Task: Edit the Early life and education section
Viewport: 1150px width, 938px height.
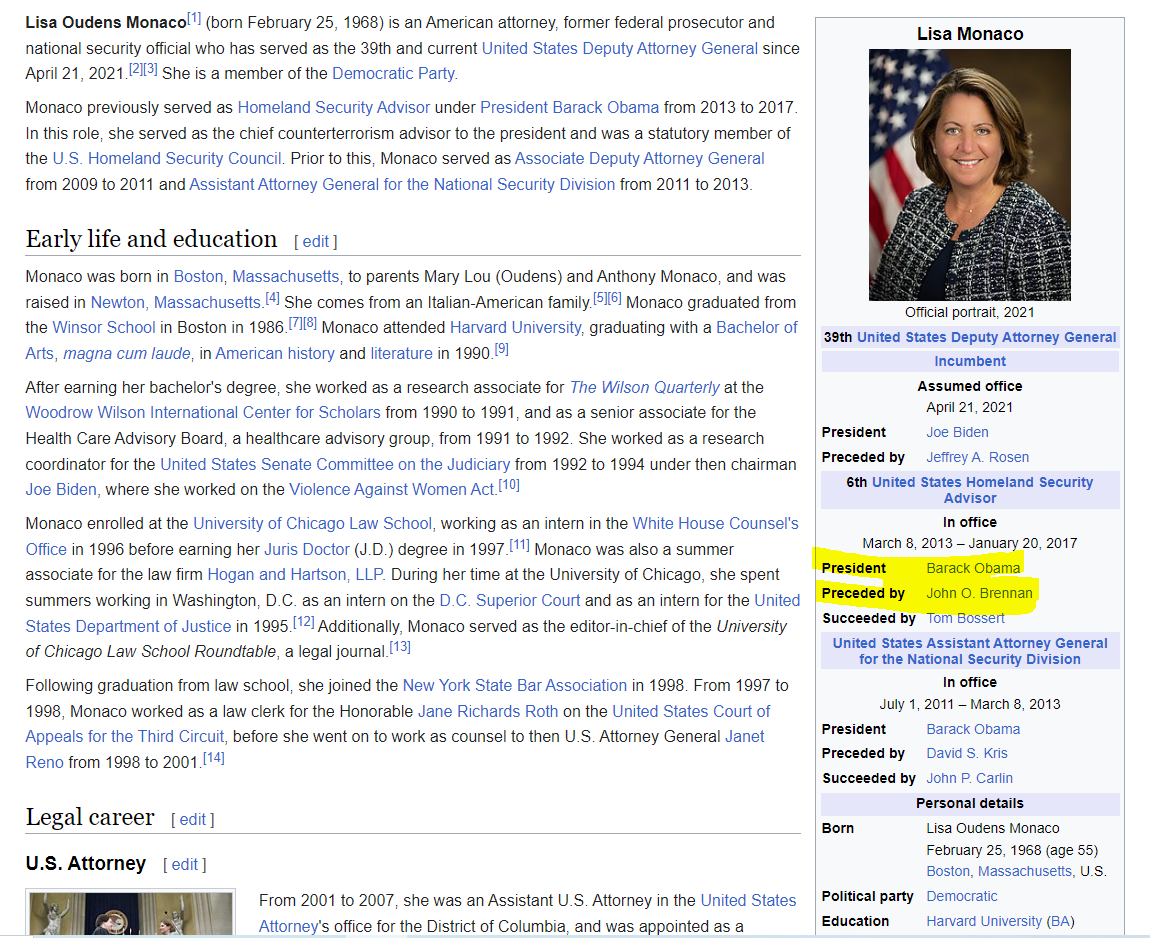Action: (x=315, y=241)
